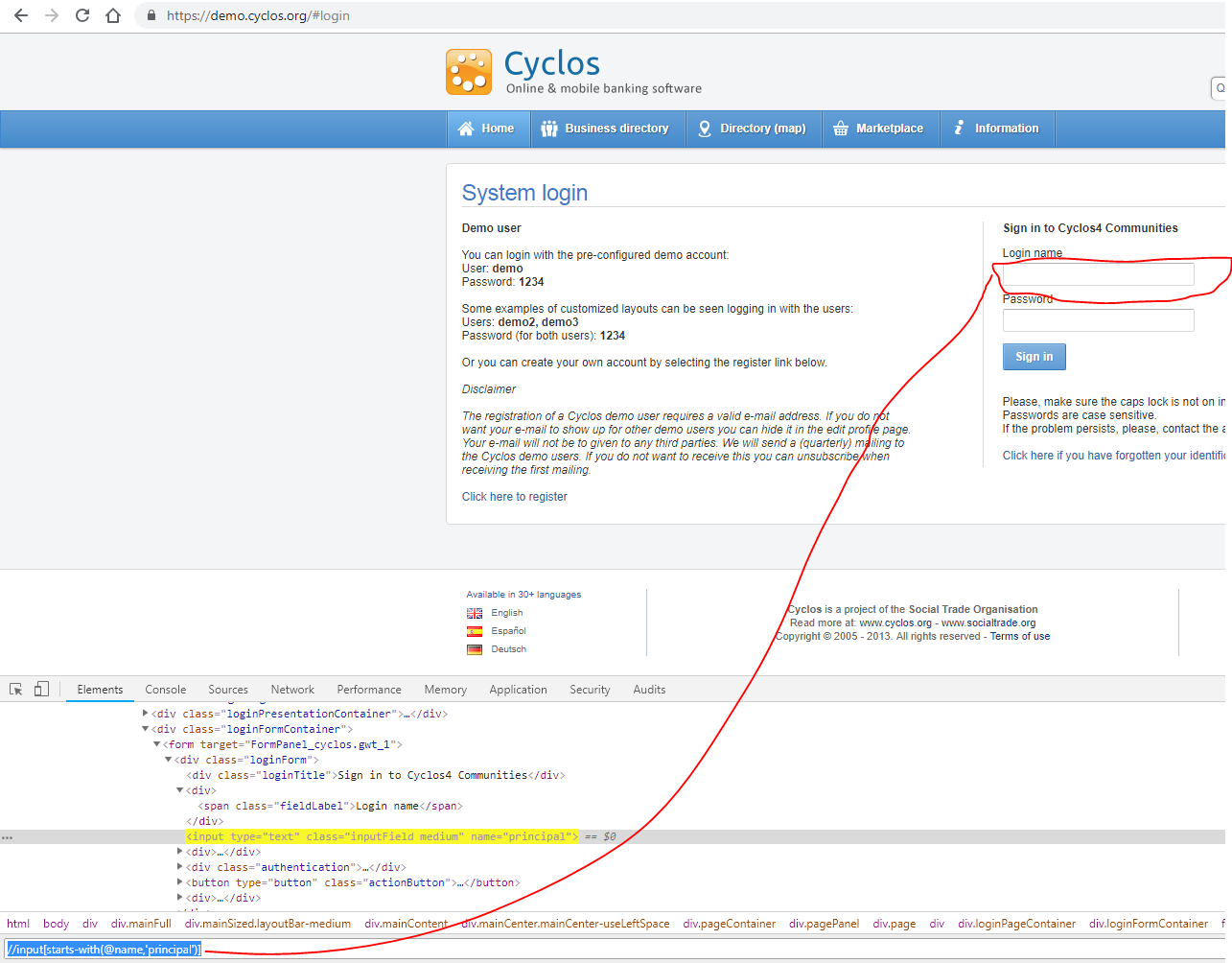Click the div.loginFormContainer breadcrumb item
Image resolution: width=1232 pixels, height=963 pixels.
pyautogui.click(x=1149, y=924)
